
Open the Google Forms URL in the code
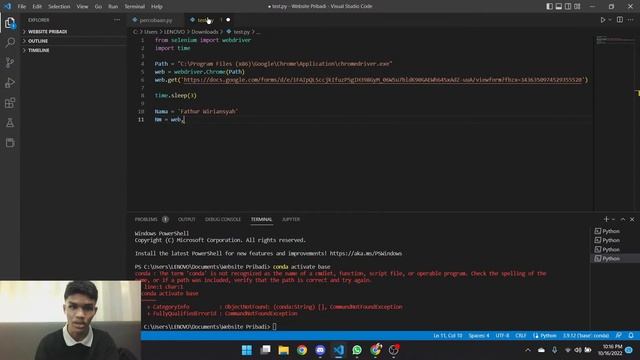pos(383,80)
